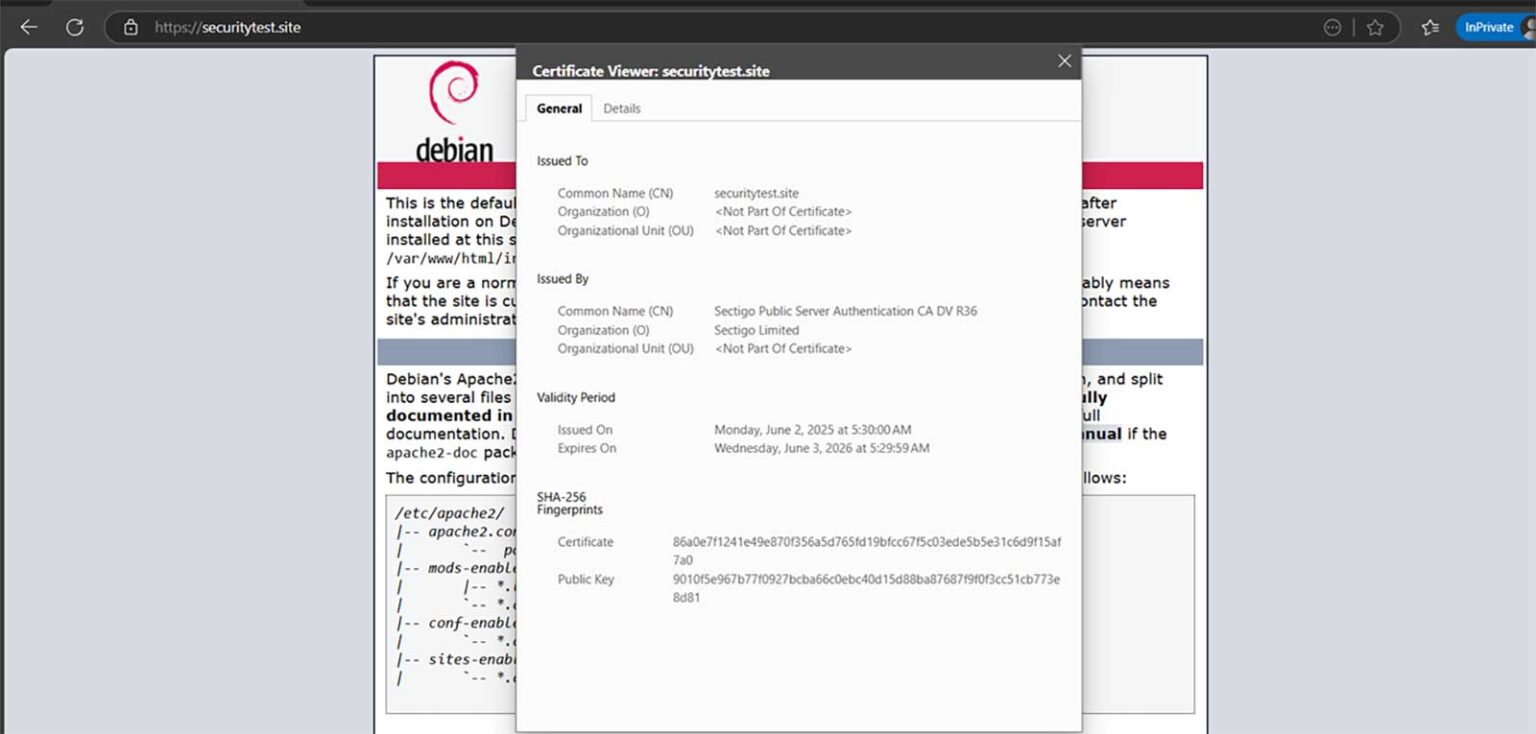1536x734 pixels.
Task: Open the Favorites list icon
Action: pyautogui.click(x=1430, y=27)
